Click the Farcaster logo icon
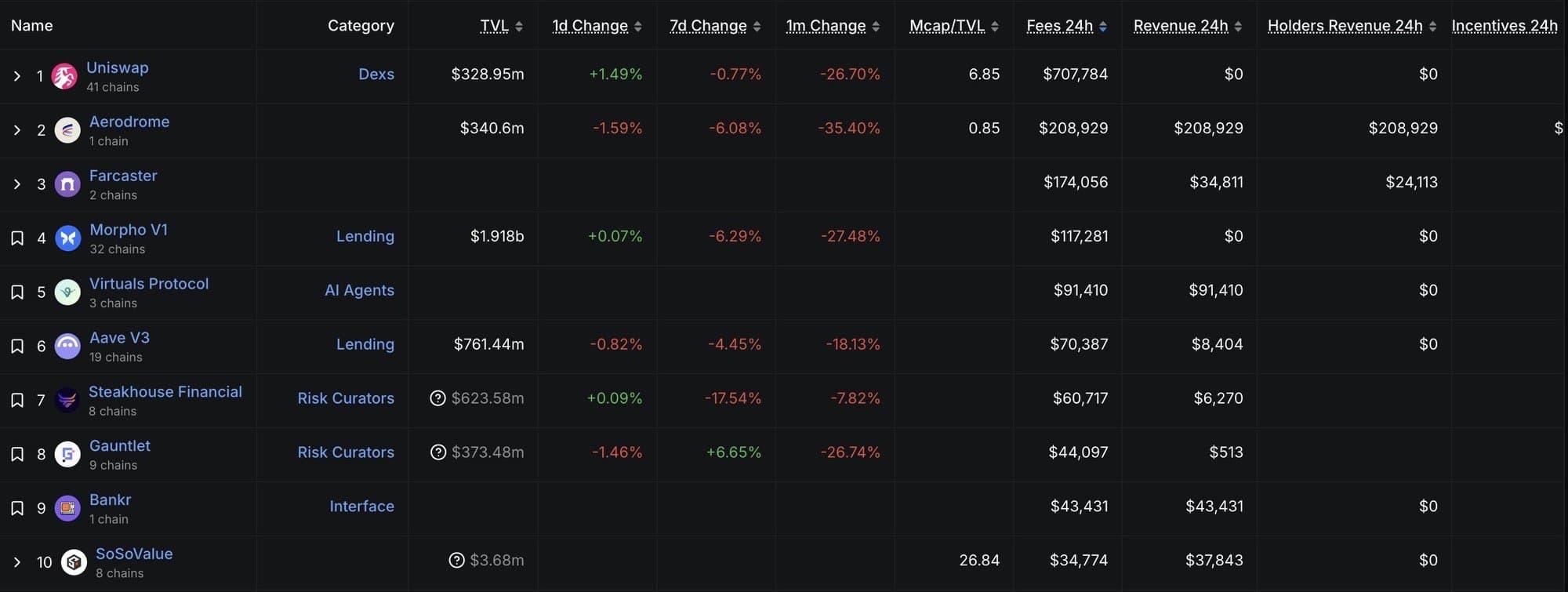The width and height of the screenshot is (1568, 592). coord(67,184)
